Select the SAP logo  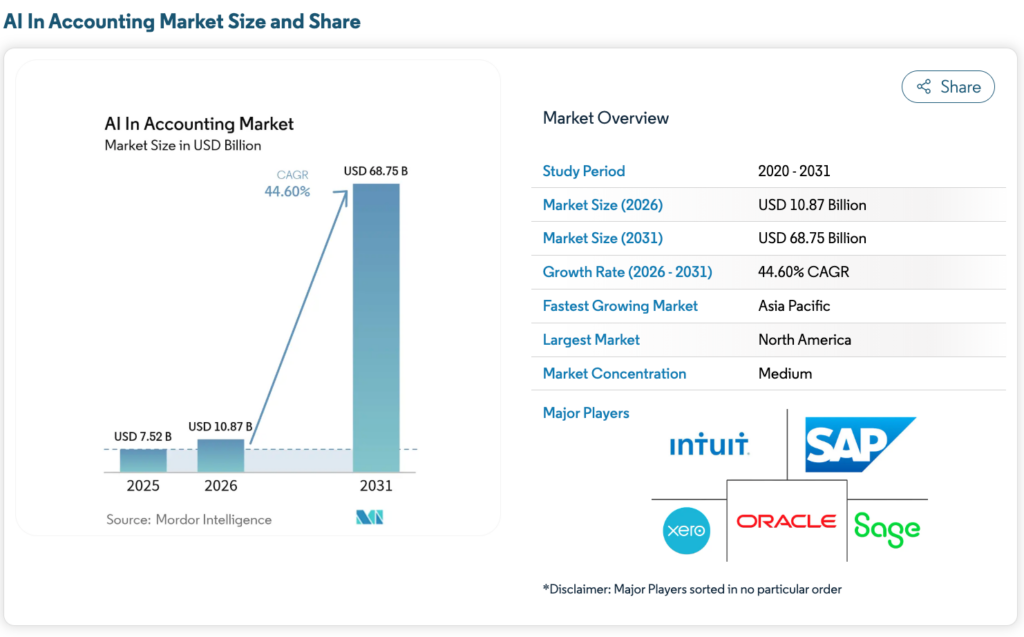click(859, 444)
